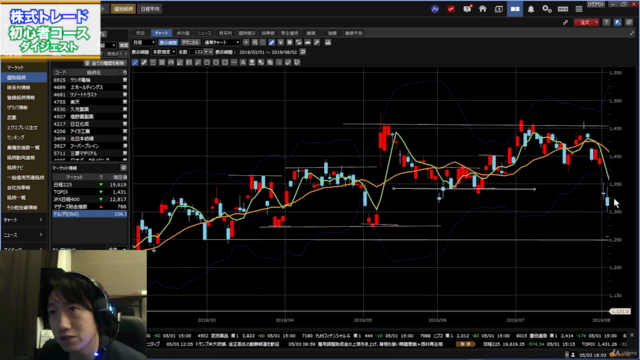Screen dimensions: 640x360
Task: Select the trend line drawing tool
Action: (x=136, y=62)
